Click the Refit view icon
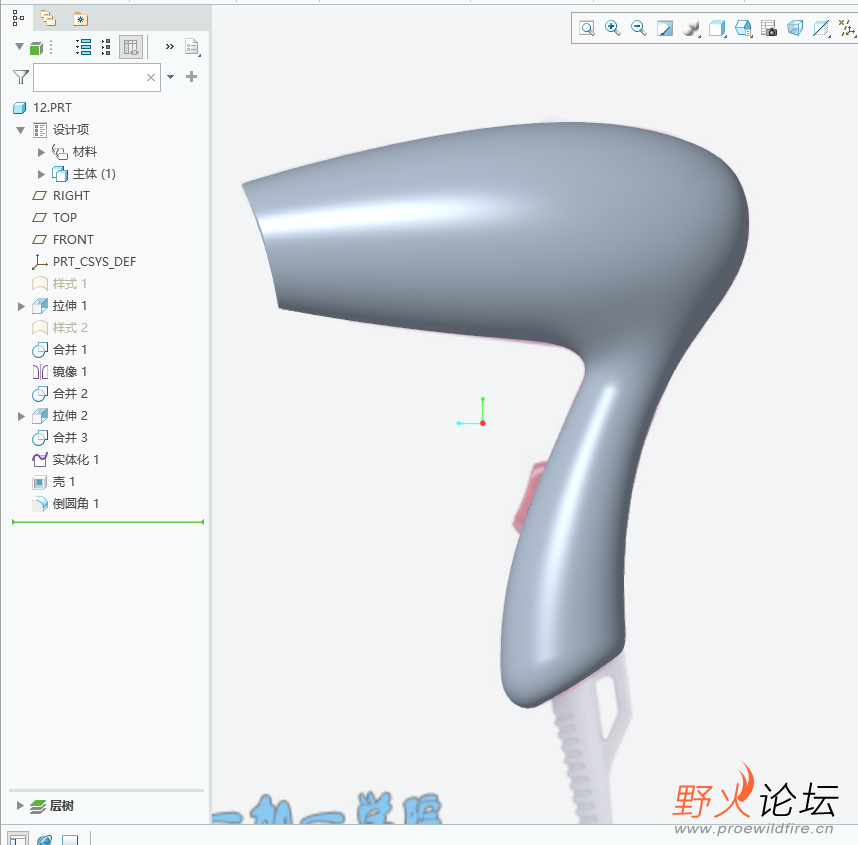Screen dimensions: 858x845 (x=587, y=28)
